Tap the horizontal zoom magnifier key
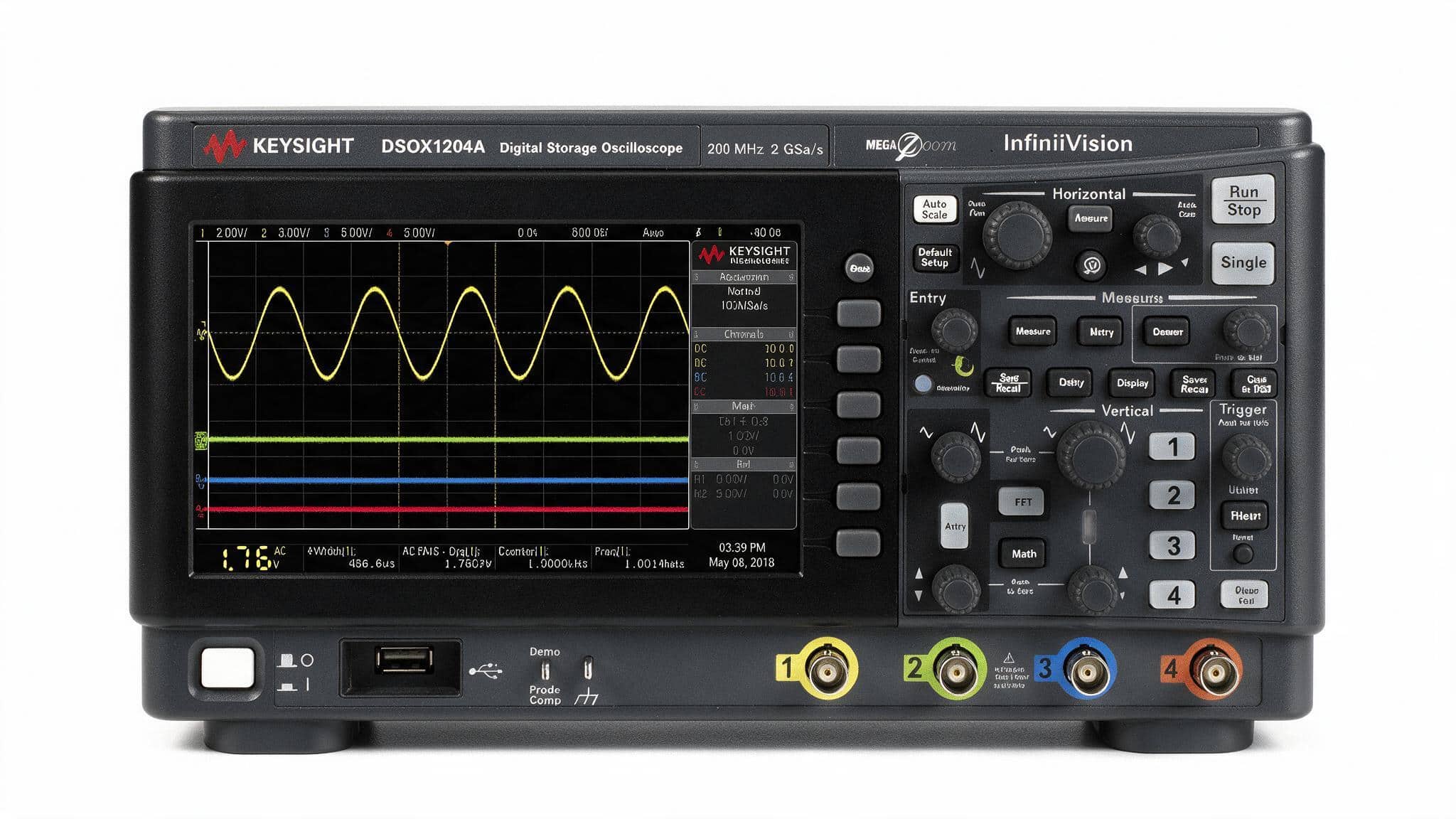 click(1091, 266)
